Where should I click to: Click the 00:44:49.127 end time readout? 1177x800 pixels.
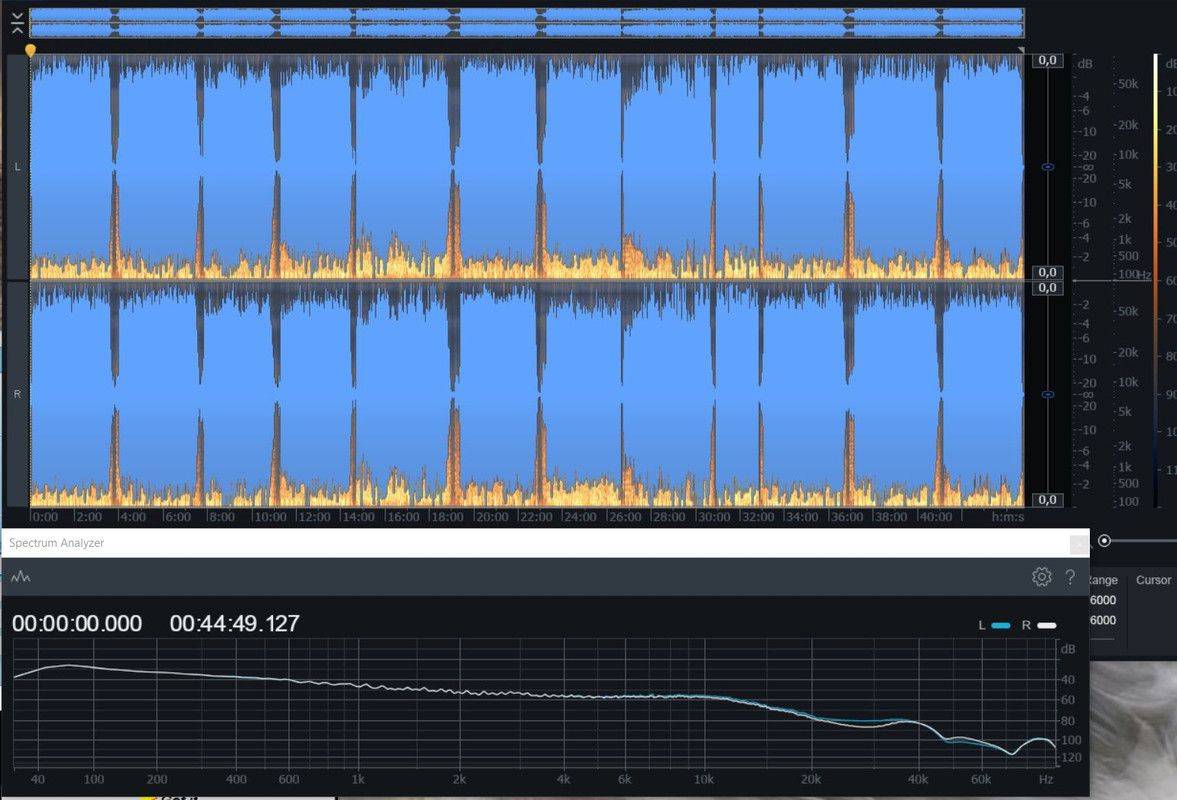[234, 624]
